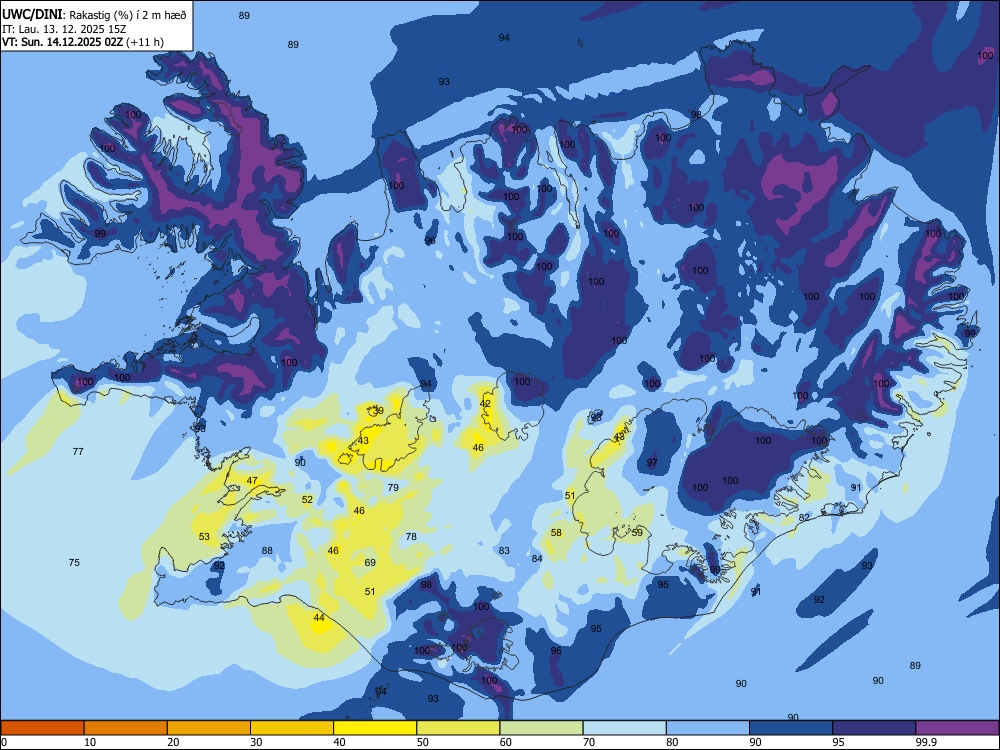Click the legend tick label 99.9
Screen dimensions: 1000x750
926,742
